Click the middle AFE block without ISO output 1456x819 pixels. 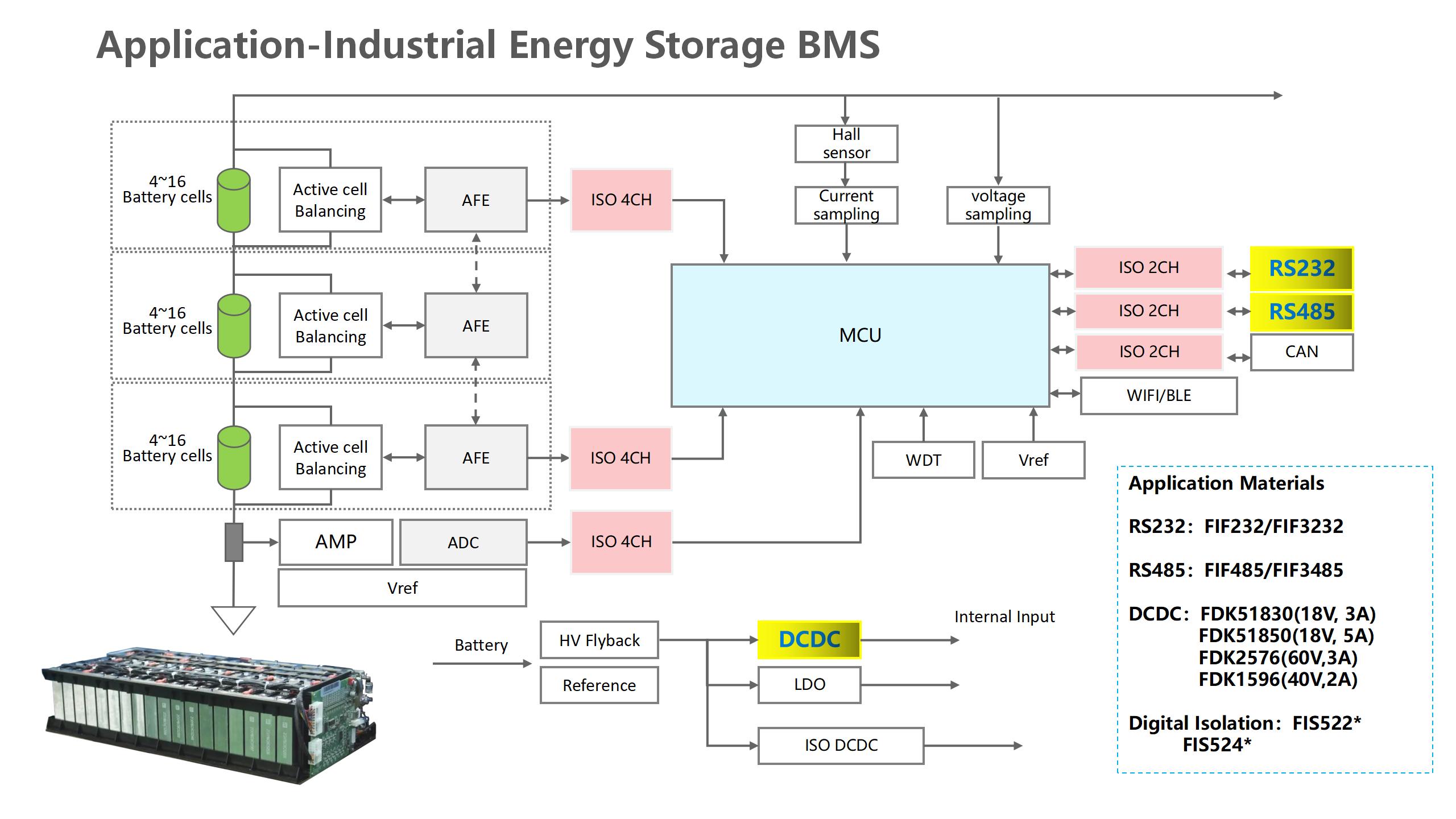475,326
